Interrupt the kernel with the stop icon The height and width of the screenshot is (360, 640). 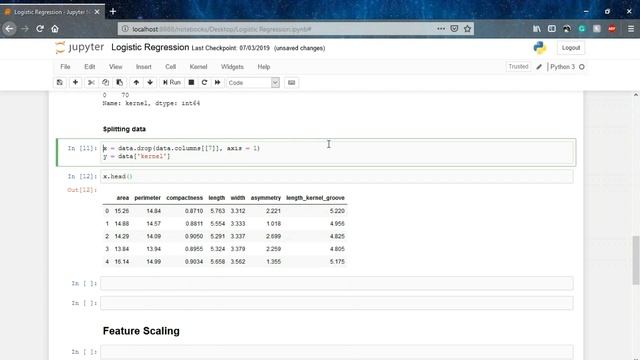tap(191, 82)
